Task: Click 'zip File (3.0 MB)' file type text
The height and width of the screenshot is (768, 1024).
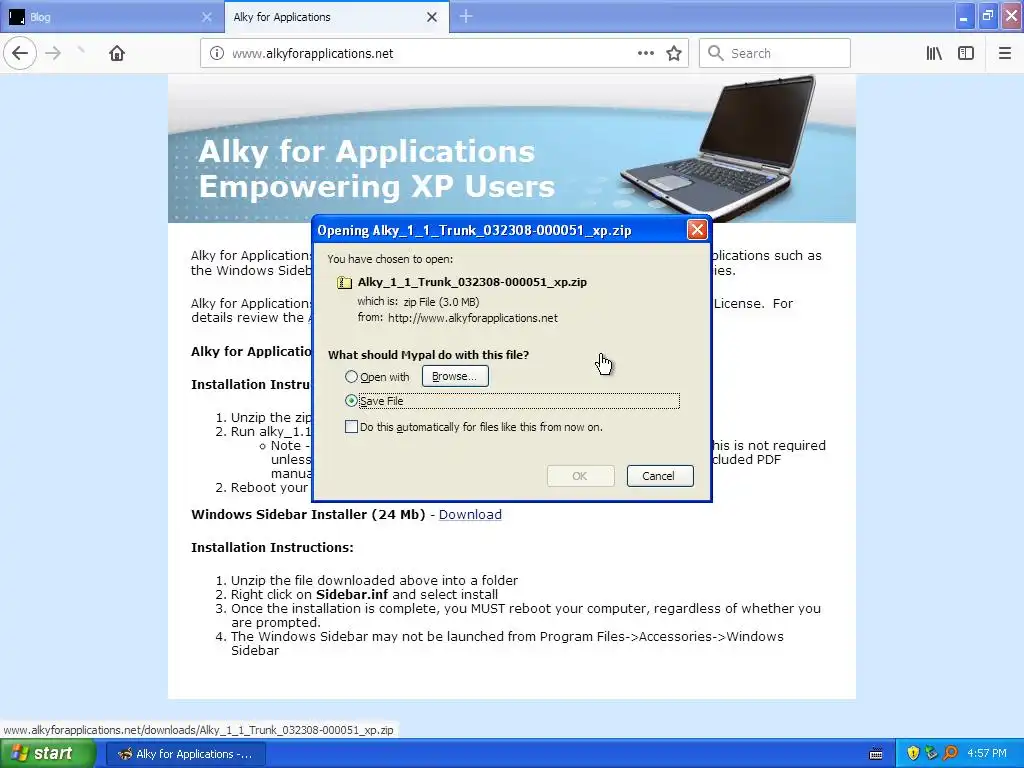Action: pos(441,302)
